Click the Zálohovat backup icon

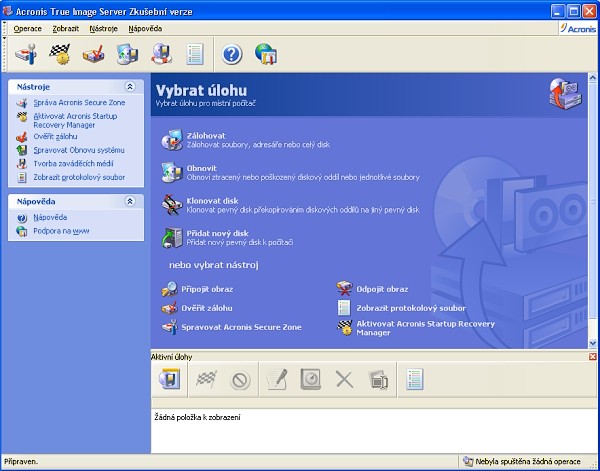[170, 140]
